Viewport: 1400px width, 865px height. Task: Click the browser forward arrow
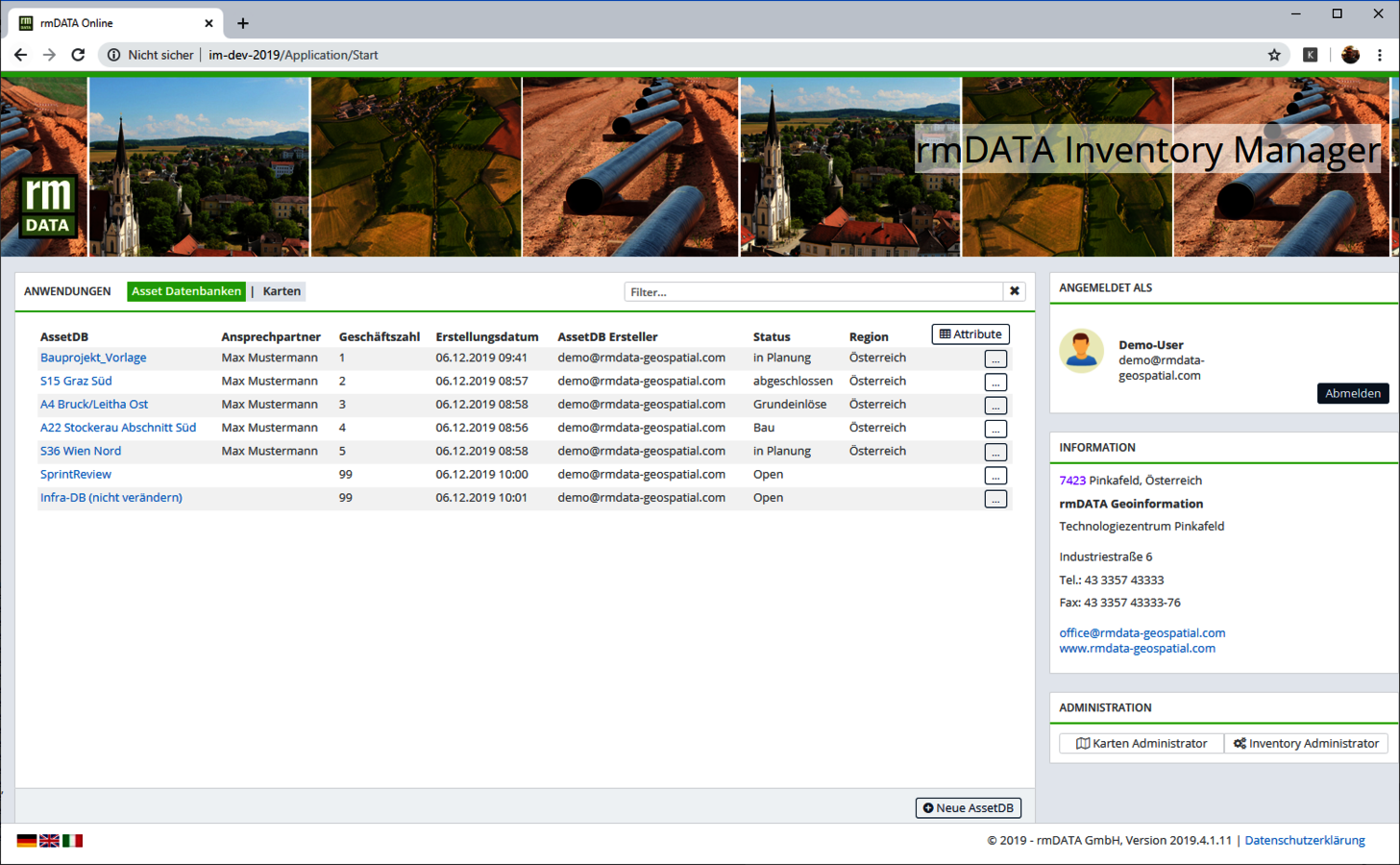tap(49, 55)
